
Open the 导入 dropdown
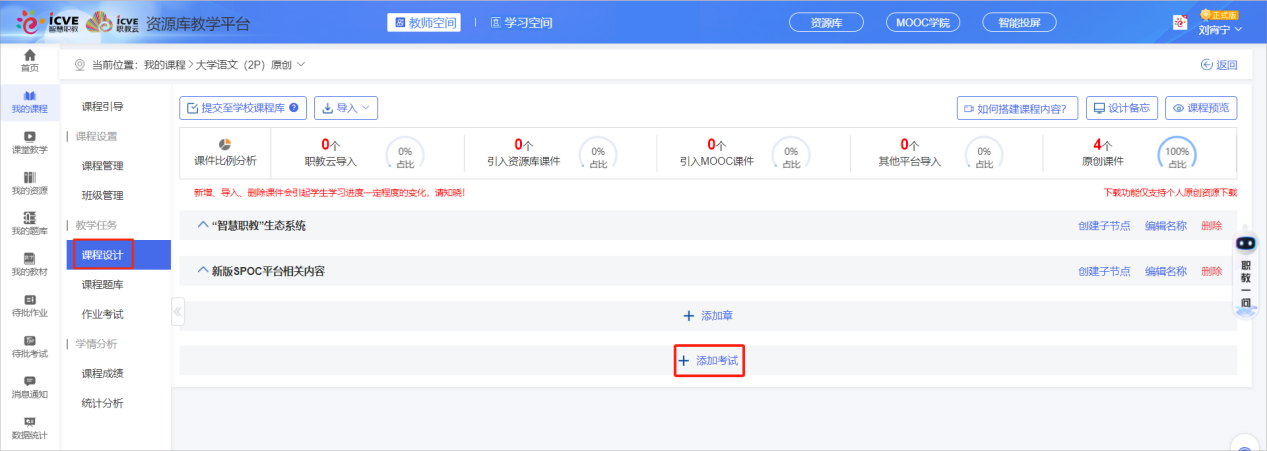pyautogui.click(x=346, y=108)
